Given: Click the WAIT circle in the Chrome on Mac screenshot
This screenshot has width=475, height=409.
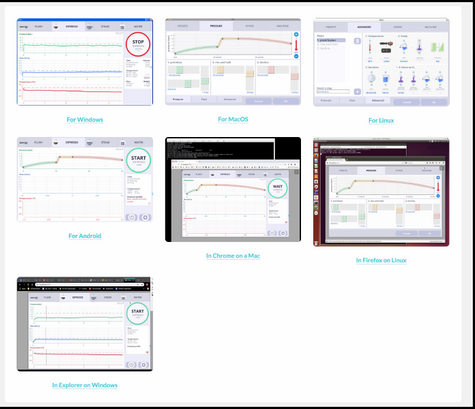Looking at the screenshot, I should click(277, 188).
